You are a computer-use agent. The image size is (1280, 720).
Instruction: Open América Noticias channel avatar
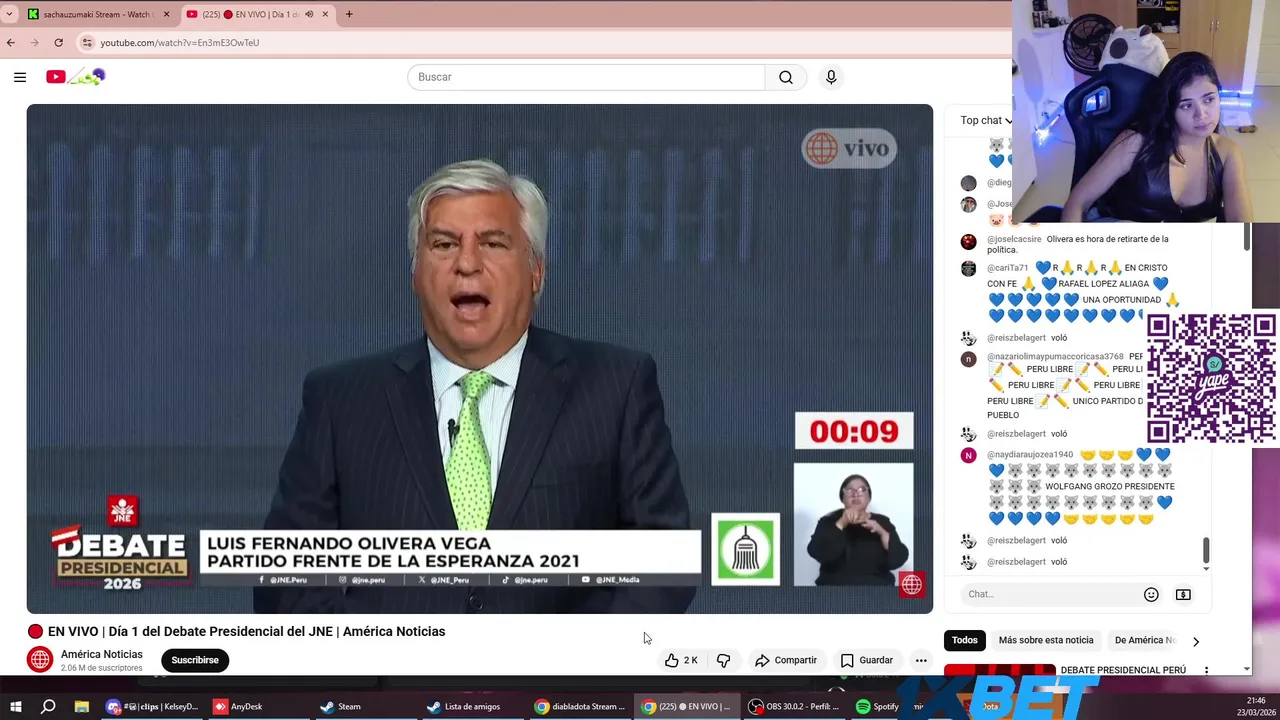(x=40, y=660)
